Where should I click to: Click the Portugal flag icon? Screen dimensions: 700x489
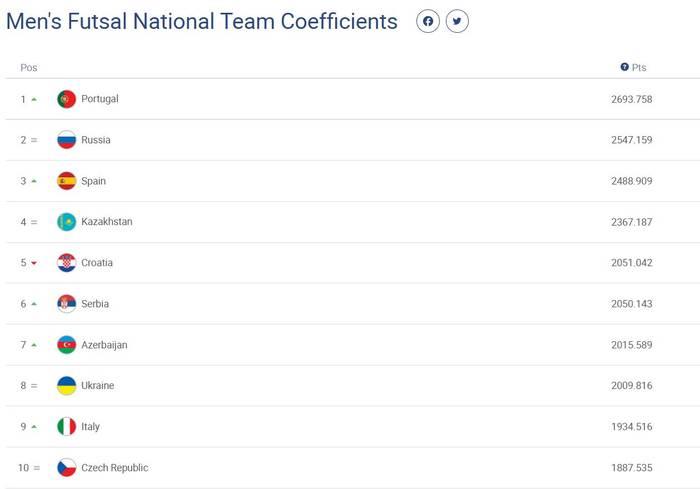[x=67, y=99]
